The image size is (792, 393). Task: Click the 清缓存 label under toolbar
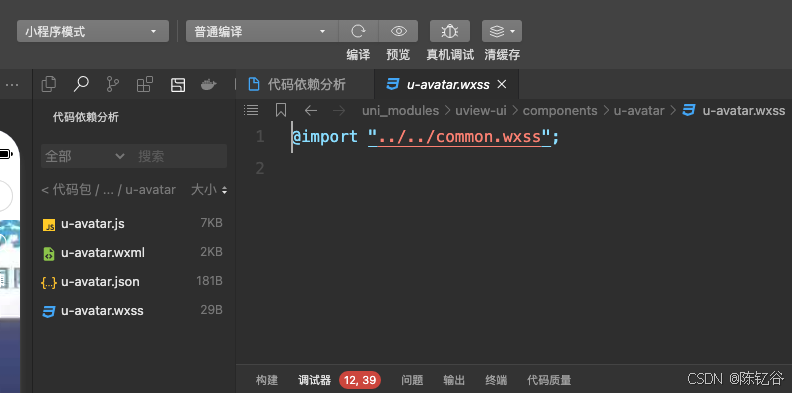click(502, 55)
